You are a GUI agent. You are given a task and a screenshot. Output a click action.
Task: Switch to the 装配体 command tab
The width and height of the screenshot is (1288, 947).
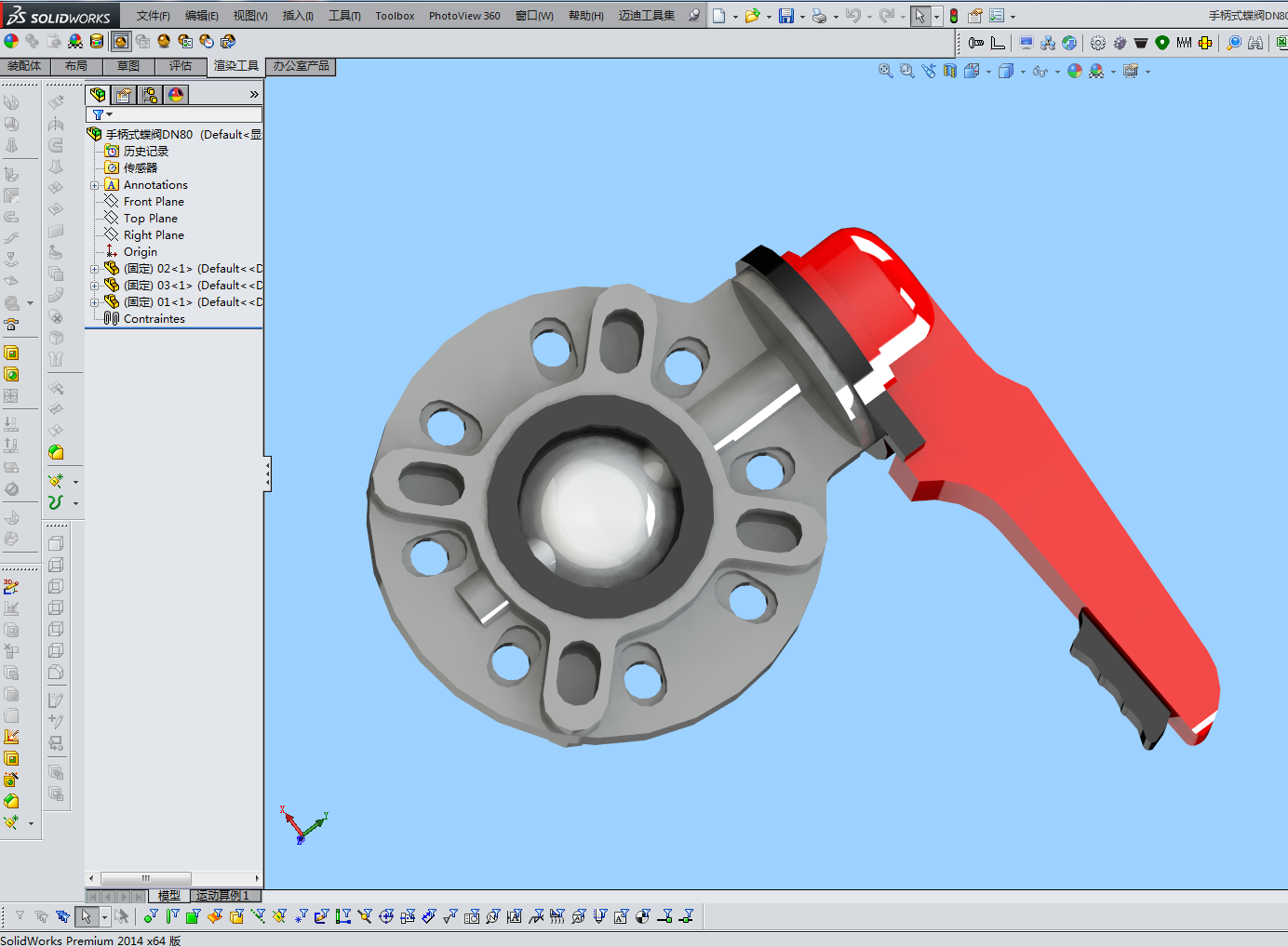pos(24,66)
